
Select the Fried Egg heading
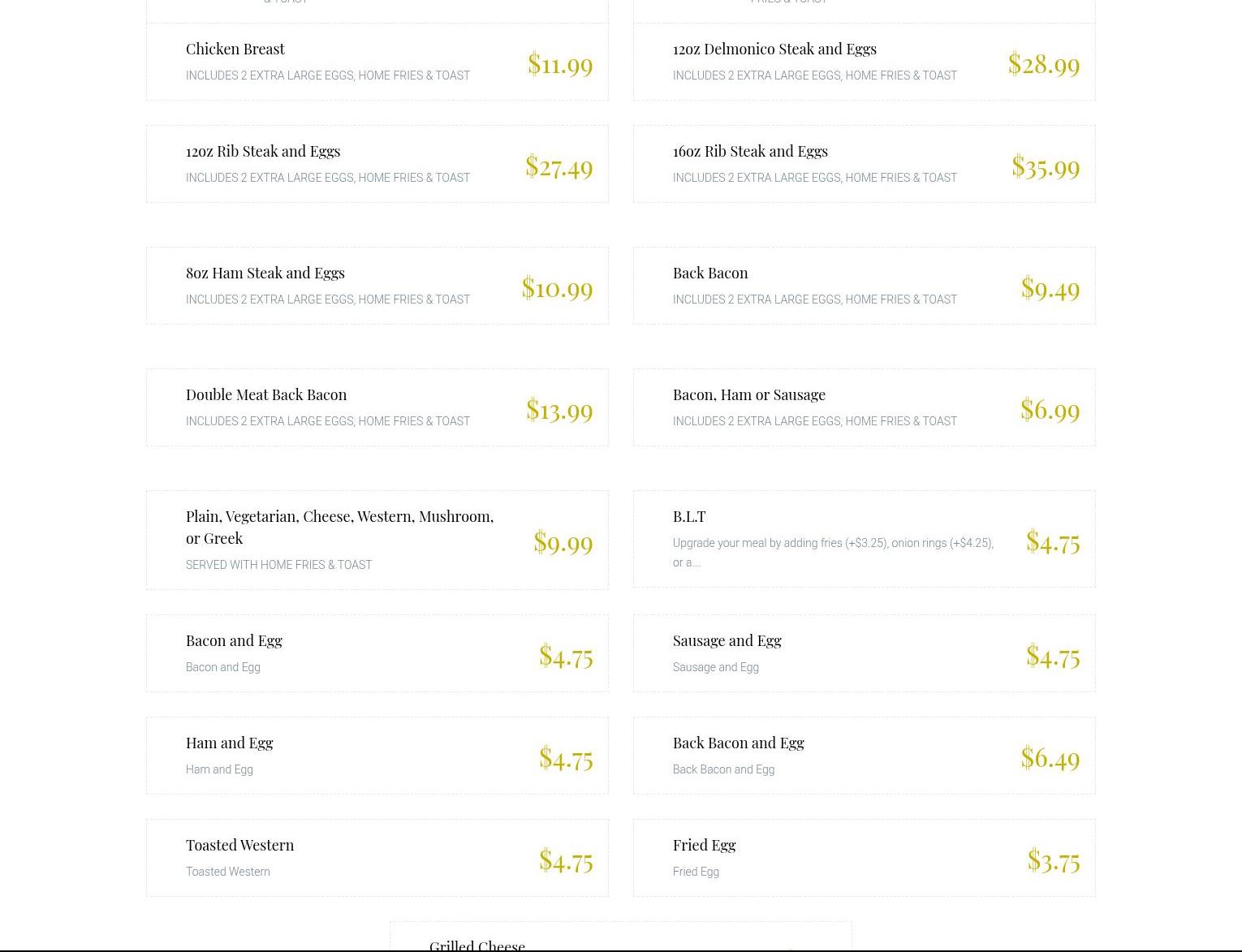(x=704, y=845)
